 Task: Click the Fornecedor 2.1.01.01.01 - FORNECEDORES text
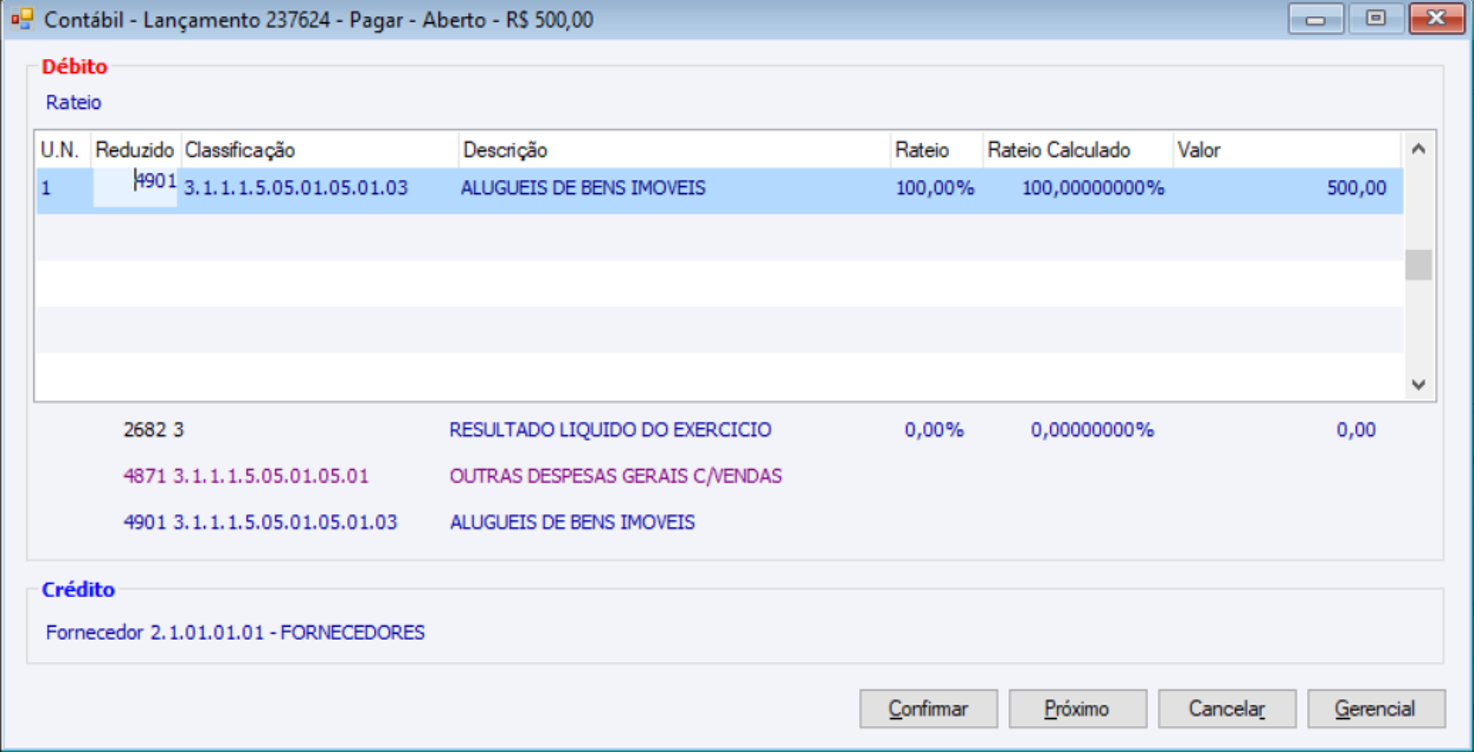coord(235,633)
